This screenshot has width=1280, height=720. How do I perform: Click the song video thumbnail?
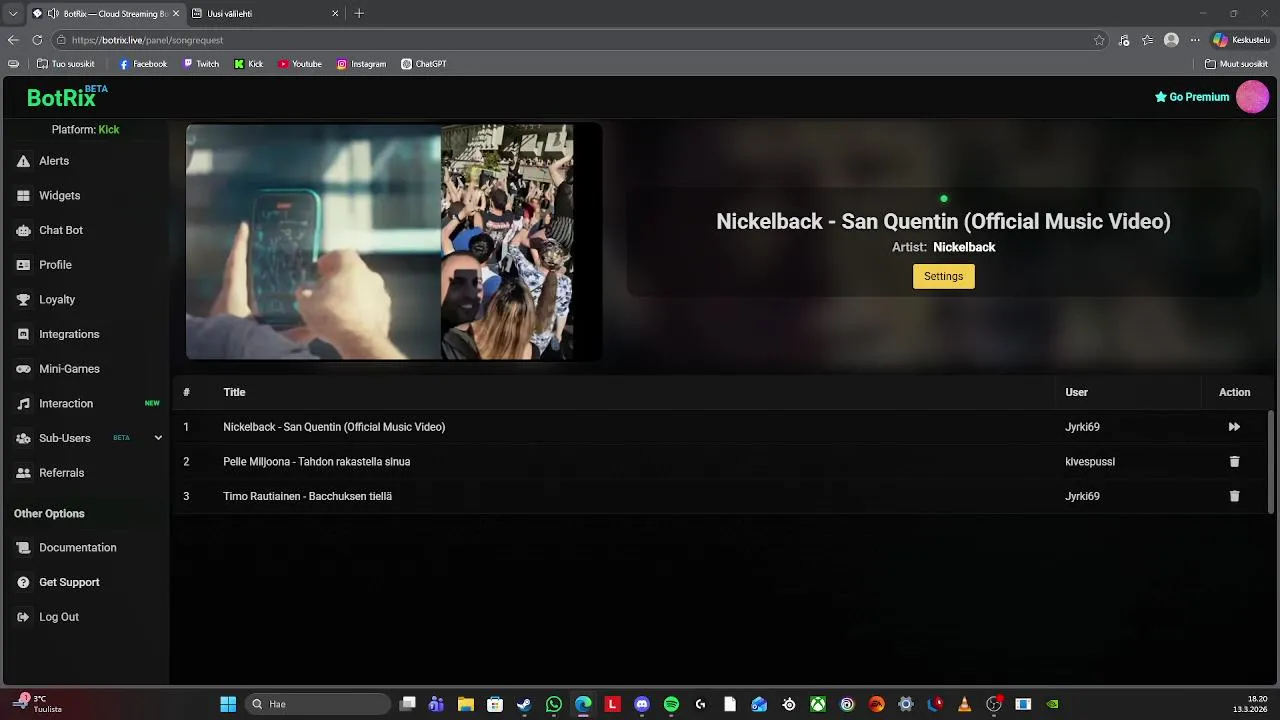394,241
